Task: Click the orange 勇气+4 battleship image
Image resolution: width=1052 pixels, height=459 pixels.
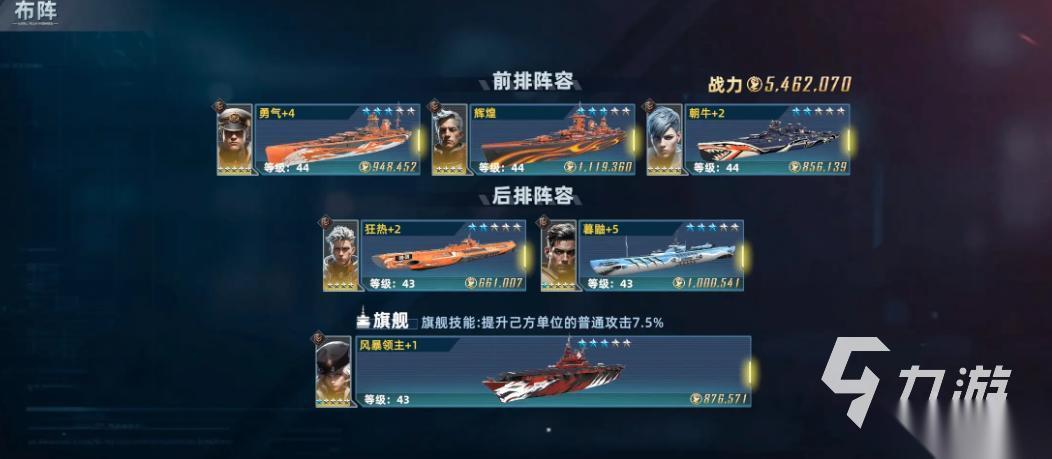Action: point(337,140)
